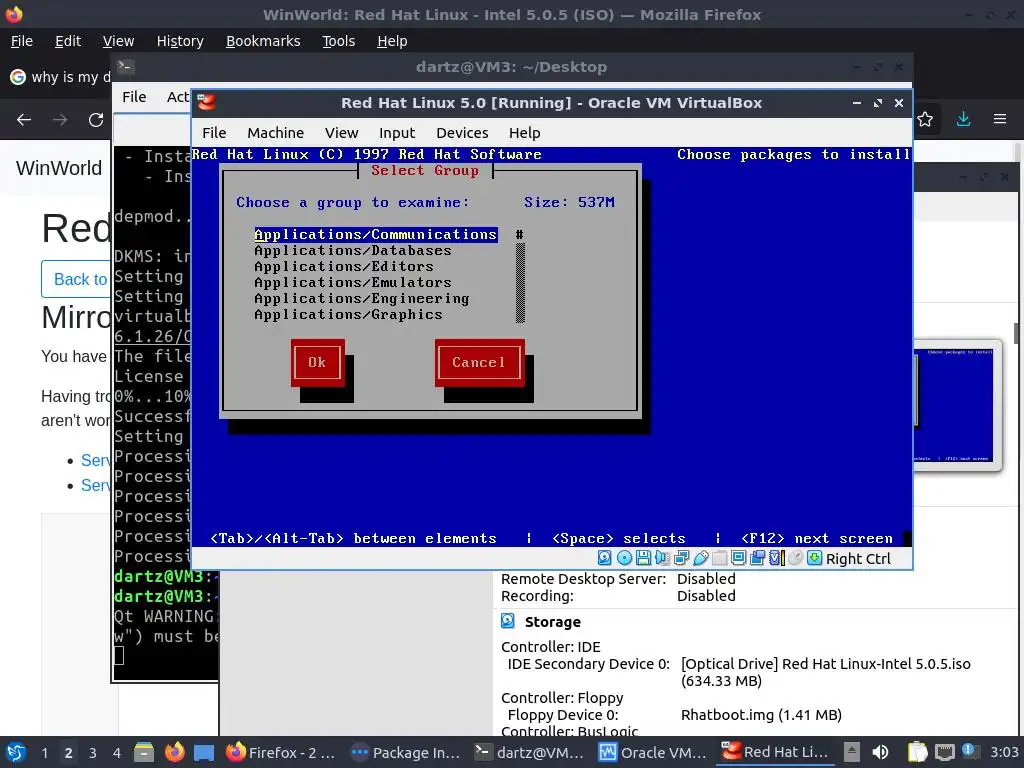Click update notifier icon in system tray
1024x768 pixels.
coord(969,751)
